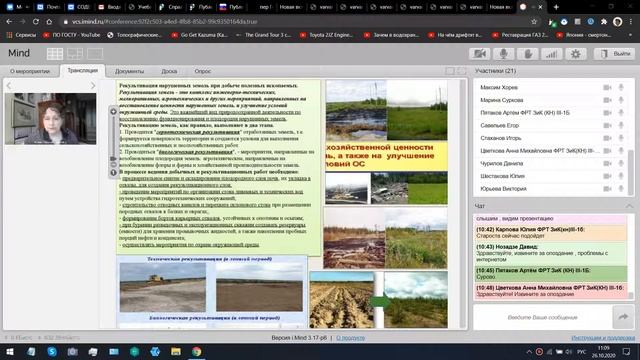Toggle microphone icon for Шестакова Юлия
The width and height of the screenshot is (640, 360).
621,176
